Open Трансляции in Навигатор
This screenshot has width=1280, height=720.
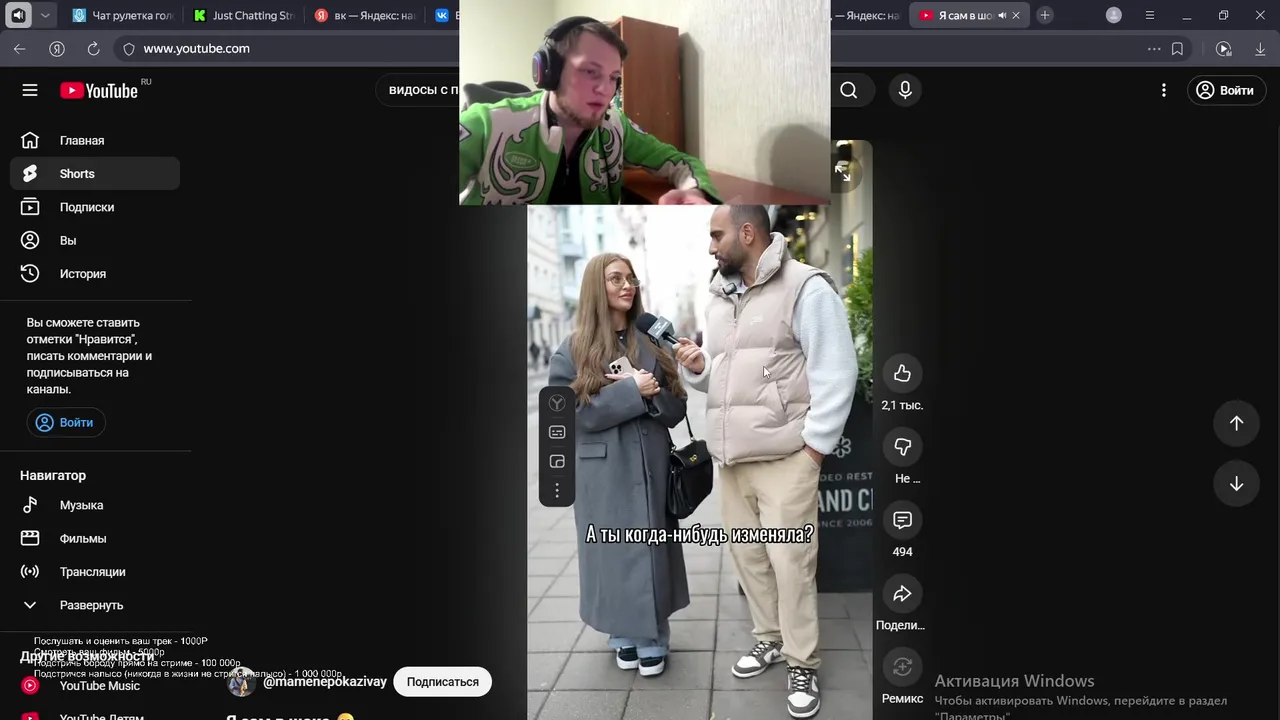coord(95,572)
